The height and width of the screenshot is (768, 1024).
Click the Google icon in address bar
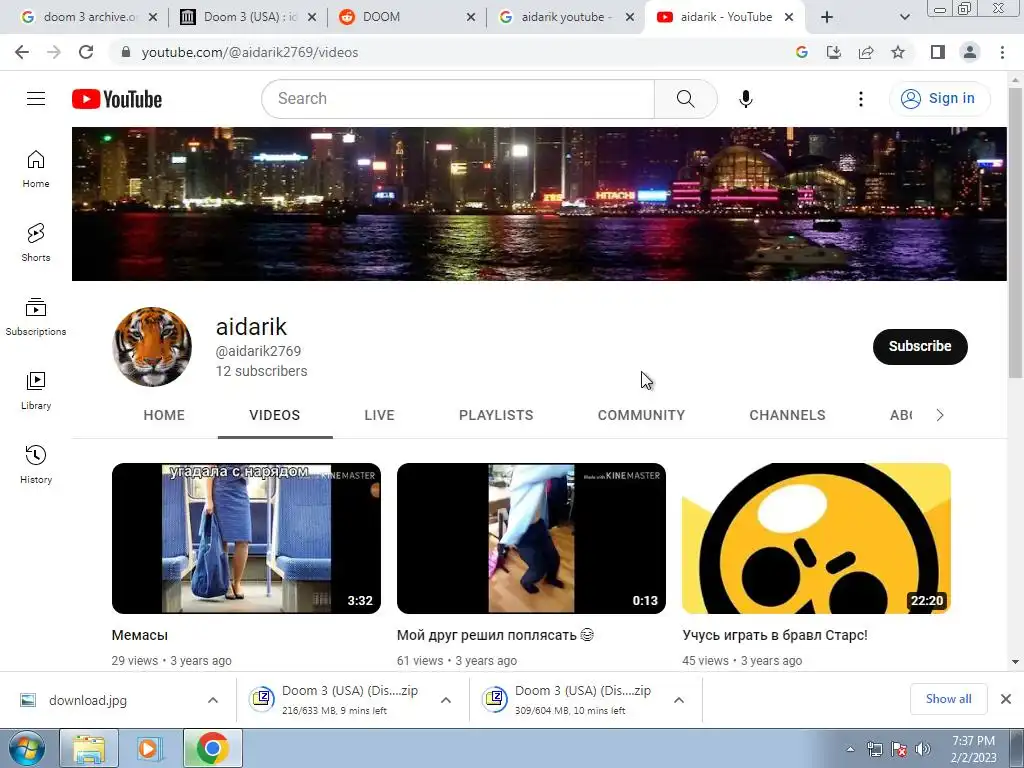[x=802, y=52]
